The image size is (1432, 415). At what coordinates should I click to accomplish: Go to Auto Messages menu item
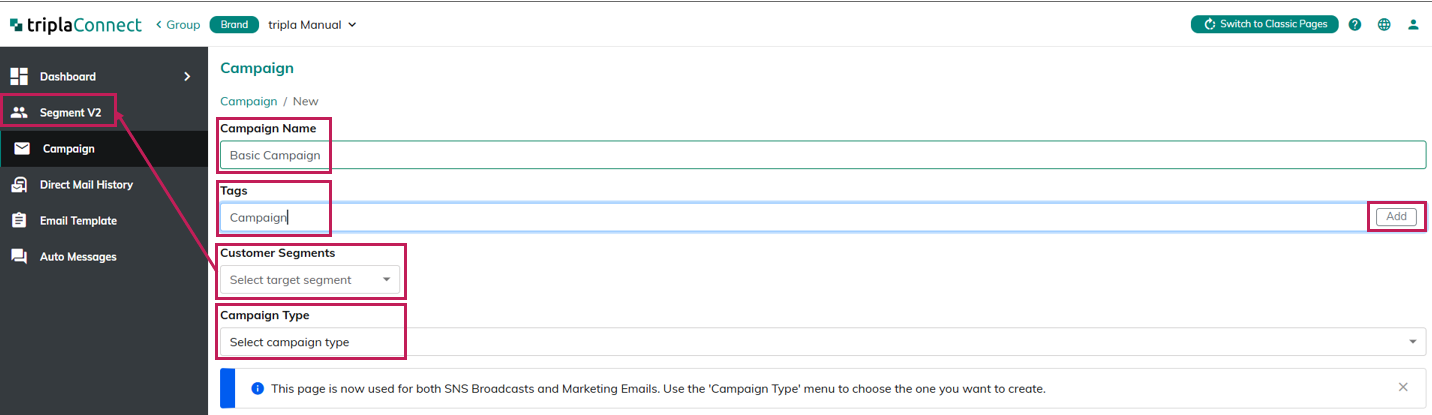(x=78, y=257)
